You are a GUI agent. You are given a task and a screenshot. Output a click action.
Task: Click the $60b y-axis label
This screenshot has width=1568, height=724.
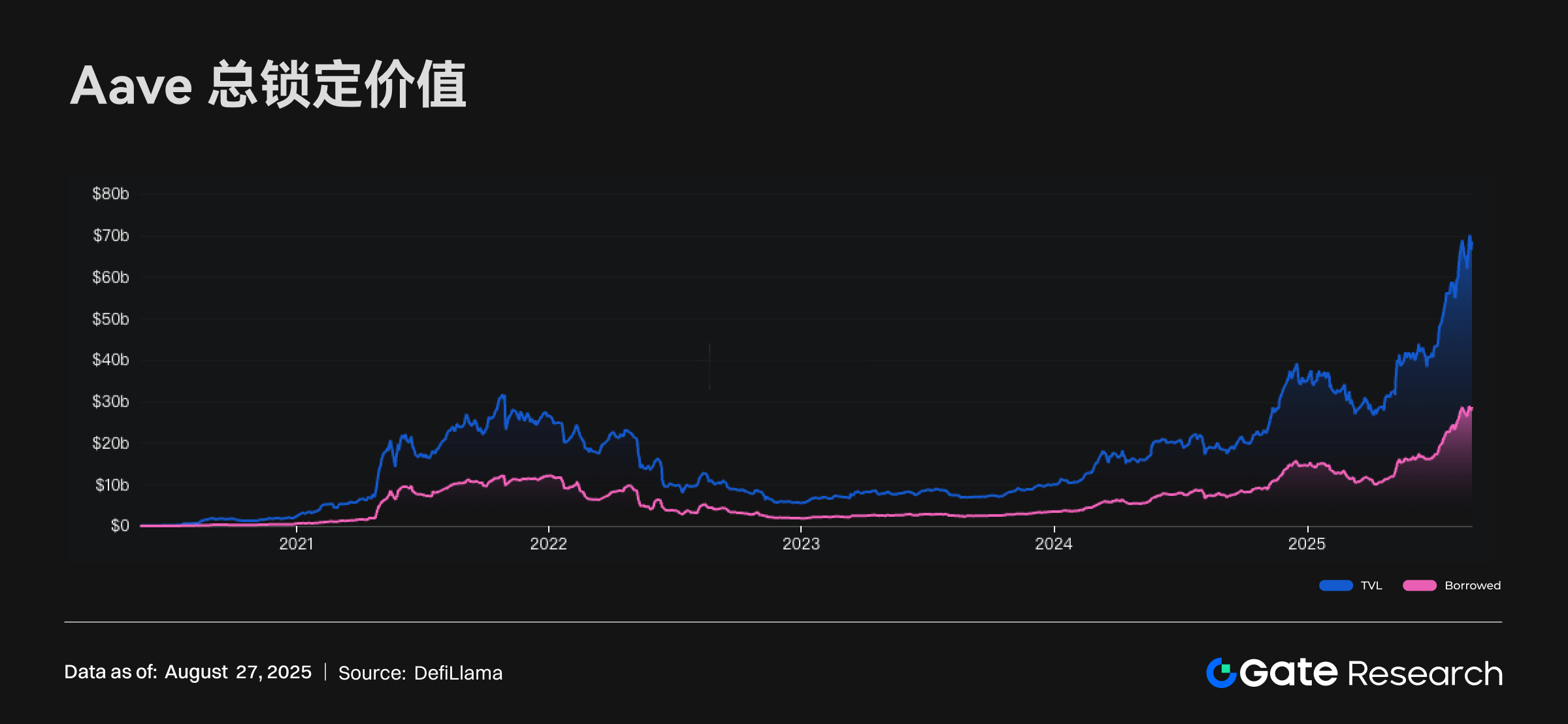coord(110,278)
